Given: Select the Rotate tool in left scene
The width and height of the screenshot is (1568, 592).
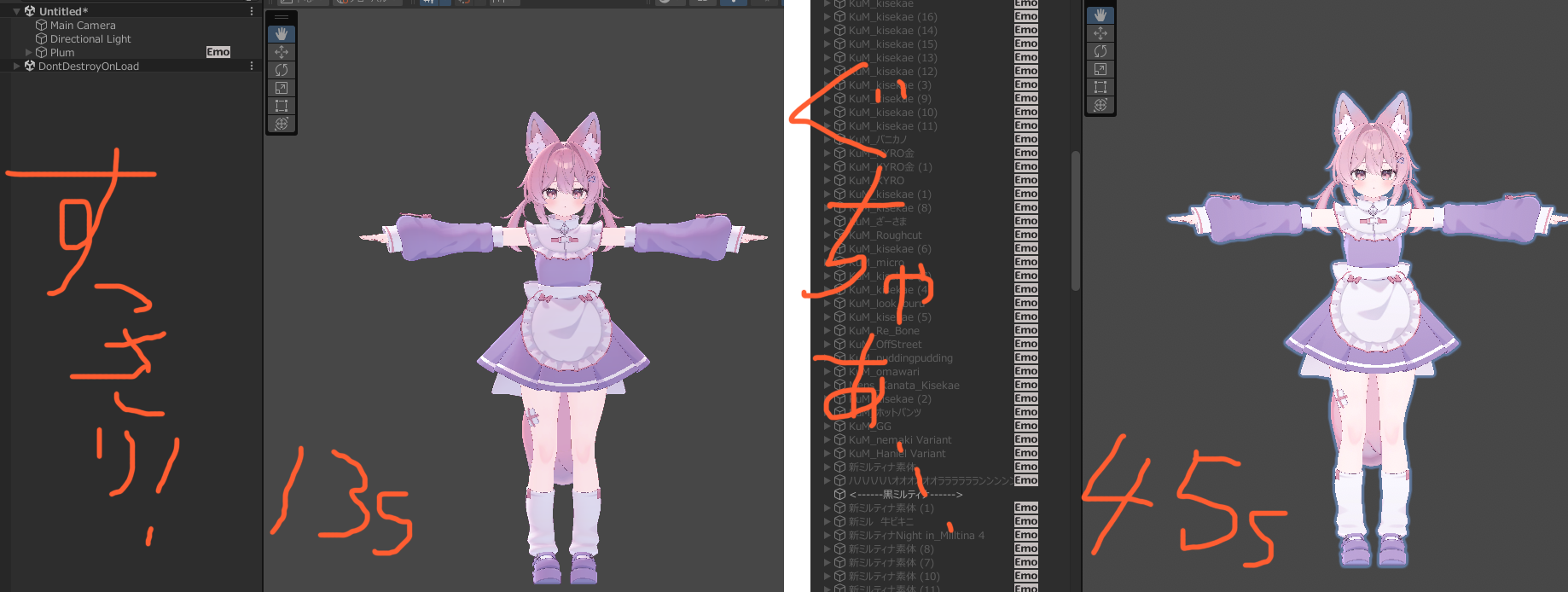Looking at the screenshot, I should [x=282, y=70].
